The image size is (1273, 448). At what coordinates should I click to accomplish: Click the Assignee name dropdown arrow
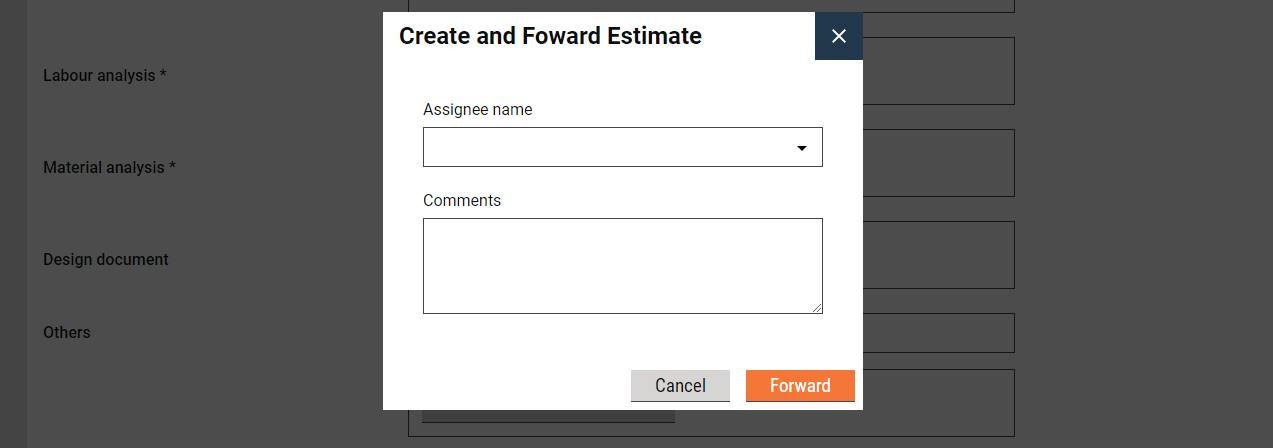[x=801, y=148]
